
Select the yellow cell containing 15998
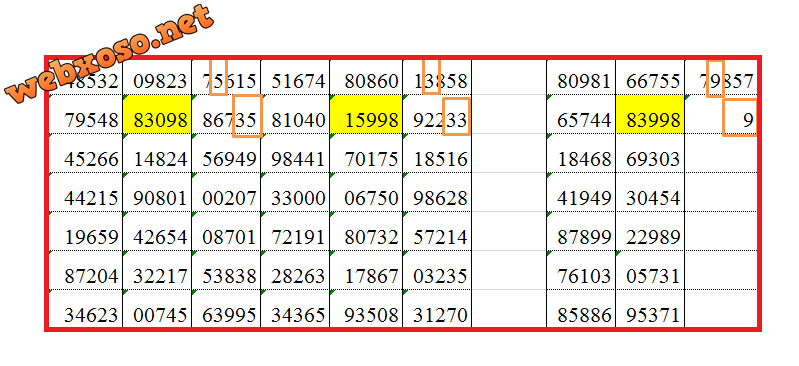pyautogui.click(x=366, y=114)
